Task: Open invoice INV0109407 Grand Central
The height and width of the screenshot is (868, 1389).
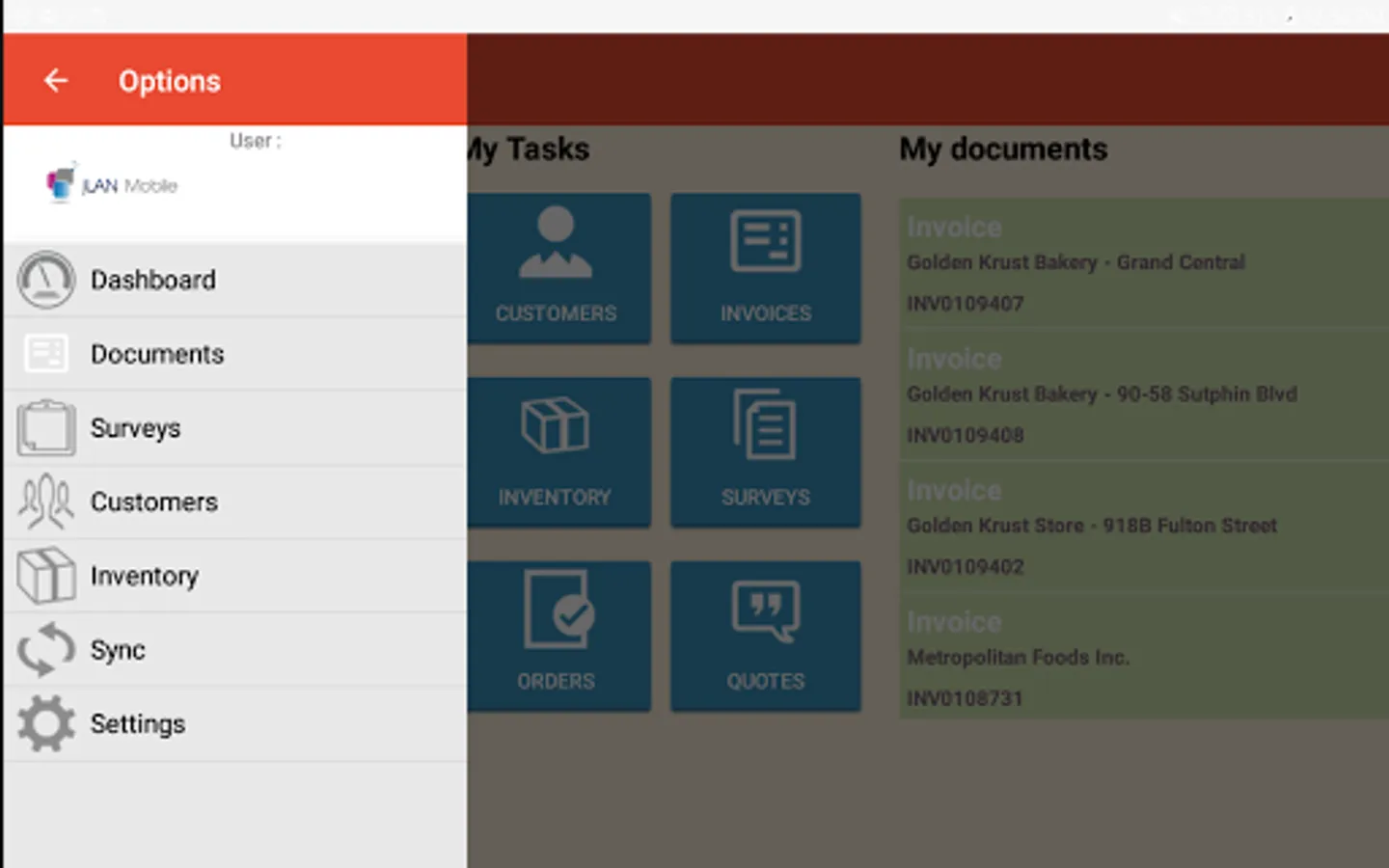Action: 1144,262
